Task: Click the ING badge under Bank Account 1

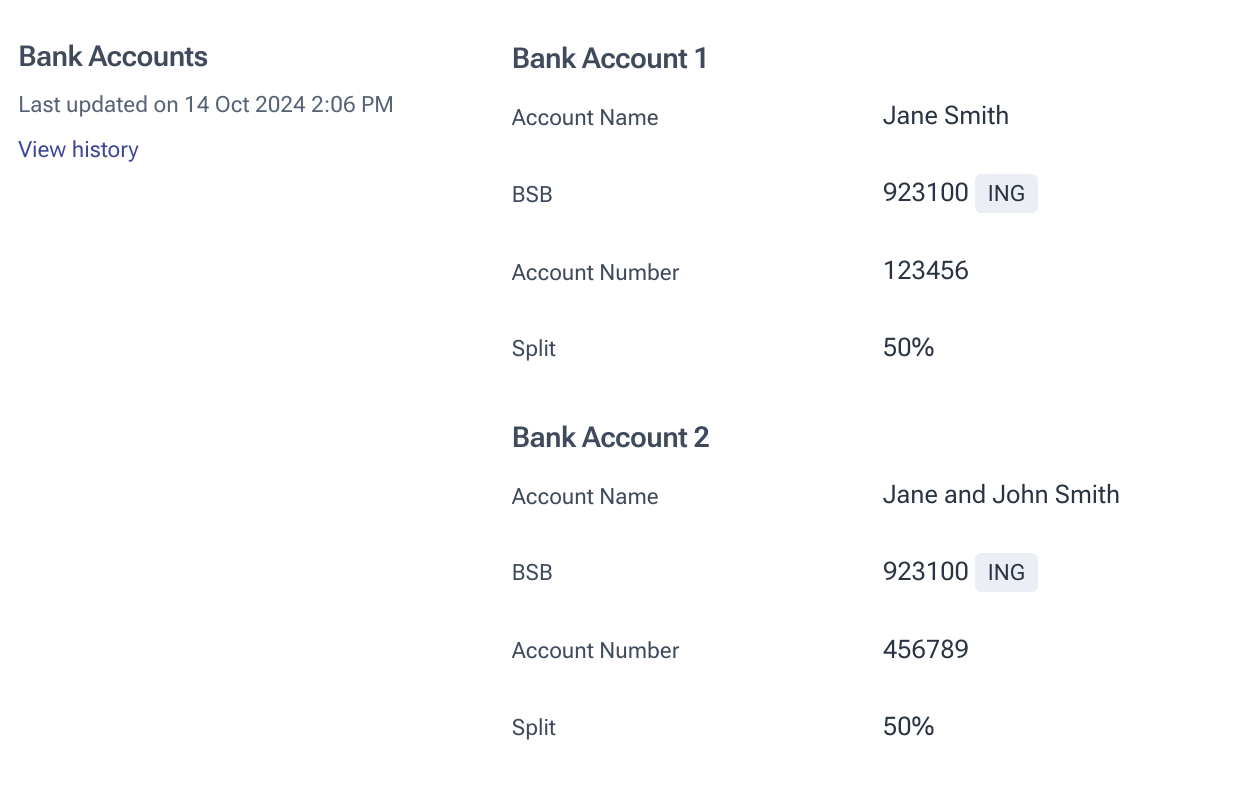Action: pos(1006,194)
